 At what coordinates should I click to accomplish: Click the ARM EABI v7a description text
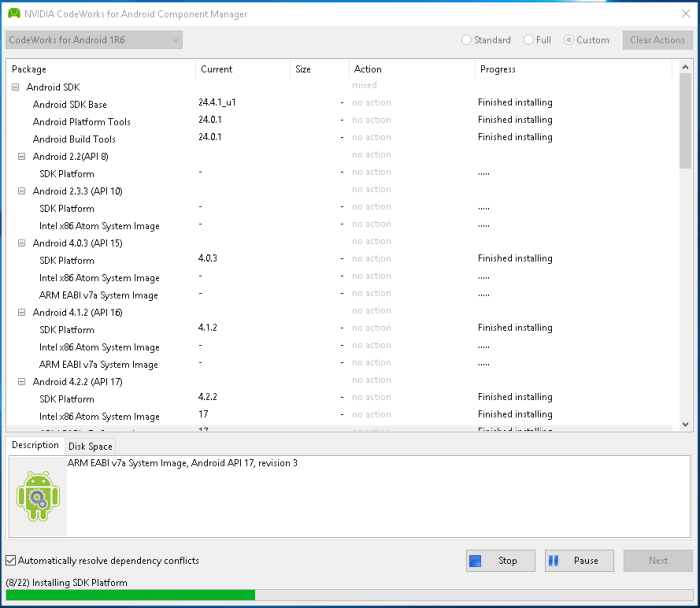(x=182, y=463)
